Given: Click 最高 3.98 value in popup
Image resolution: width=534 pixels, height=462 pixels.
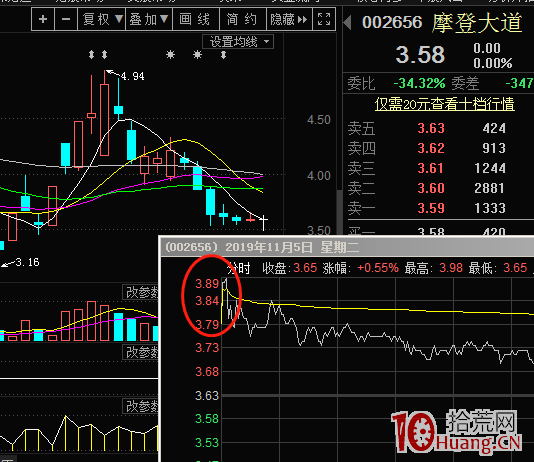Looking at the screenshot, I should (x=451, y=268).
